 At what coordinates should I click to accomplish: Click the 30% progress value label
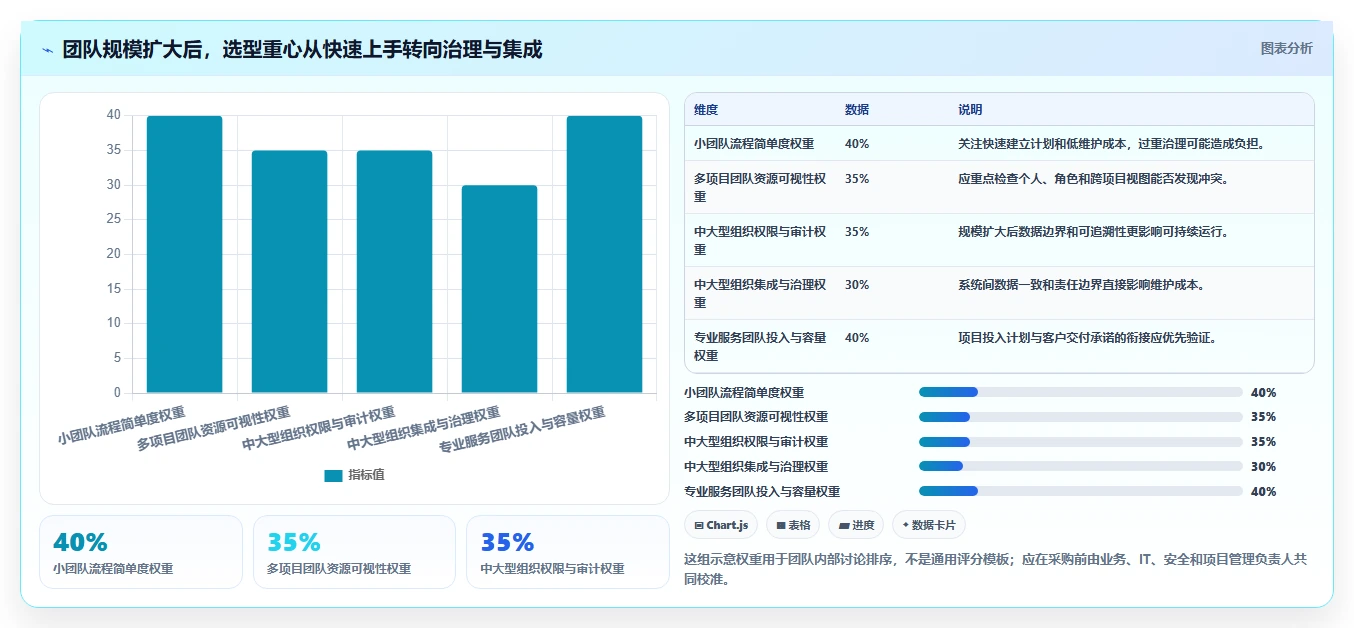click(x=1263, y=467)
